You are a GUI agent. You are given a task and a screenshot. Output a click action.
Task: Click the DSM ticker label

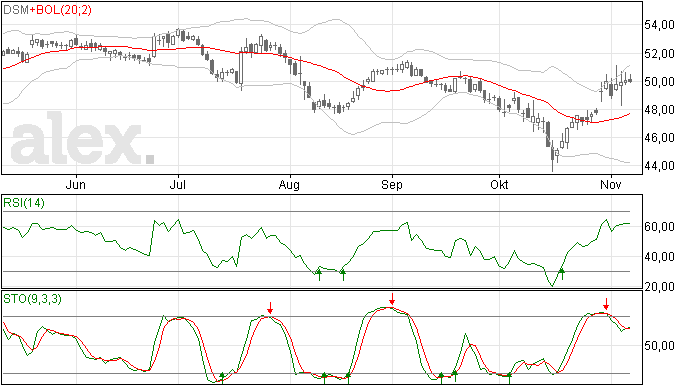pos(16,9)
